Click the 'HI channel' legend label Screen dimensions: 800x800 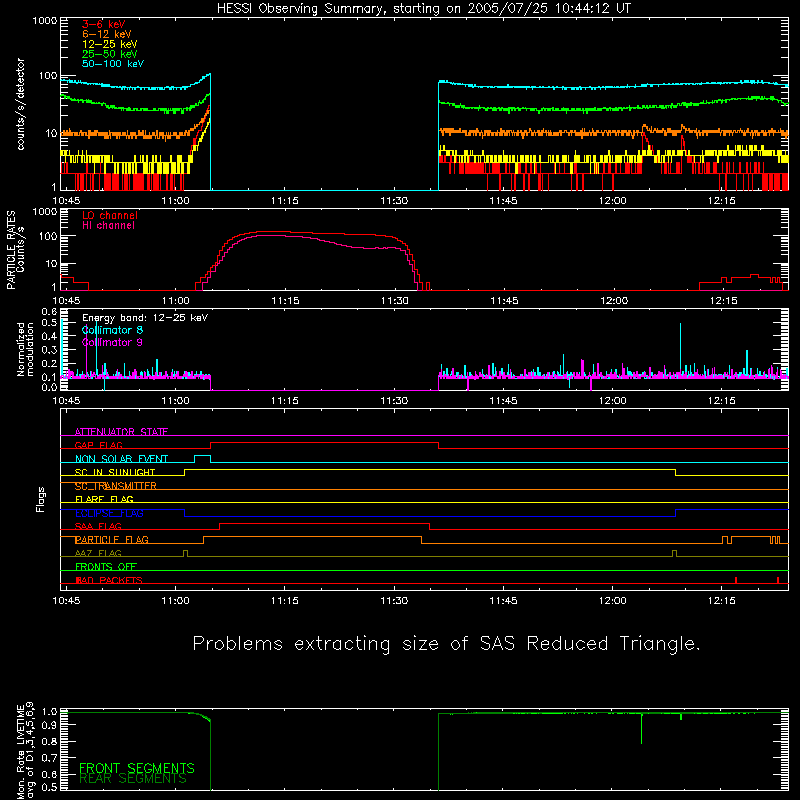click(x=109, y=226)
